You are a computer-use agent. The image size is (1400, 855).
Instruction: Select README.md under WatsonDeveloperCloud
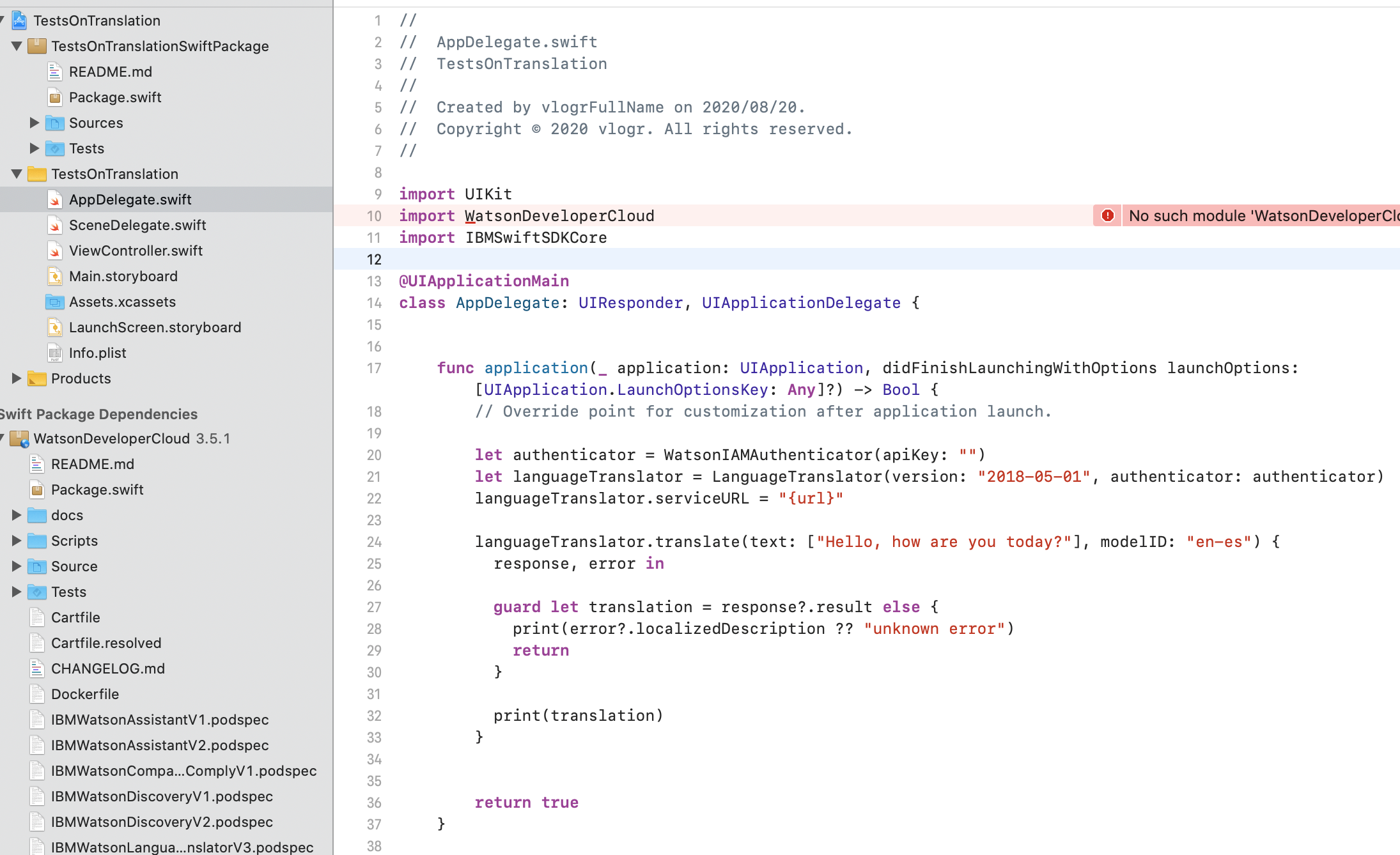coord(93,465)
